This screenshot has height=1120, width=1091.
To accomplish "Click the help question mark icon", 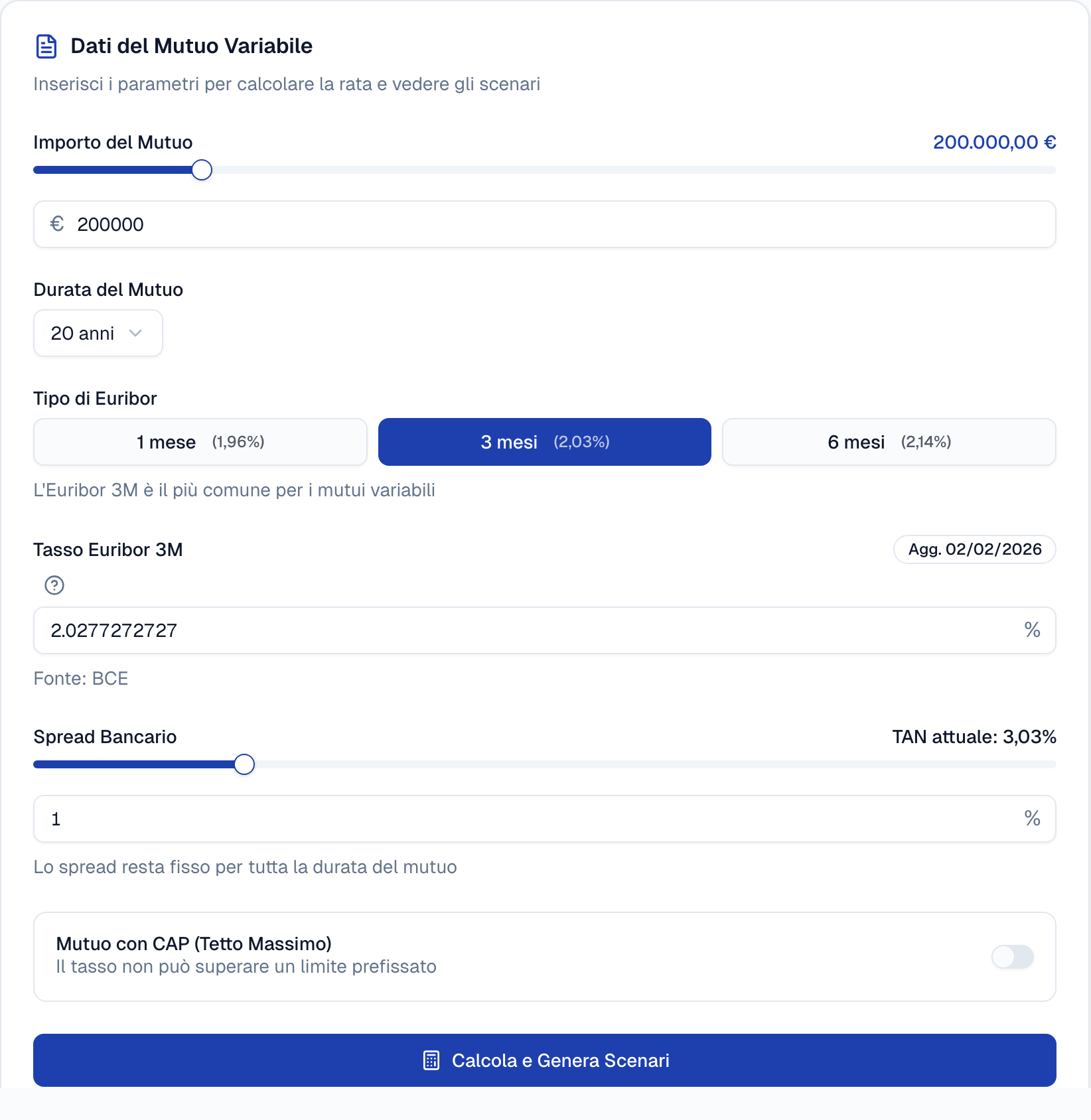I will 54,585.
